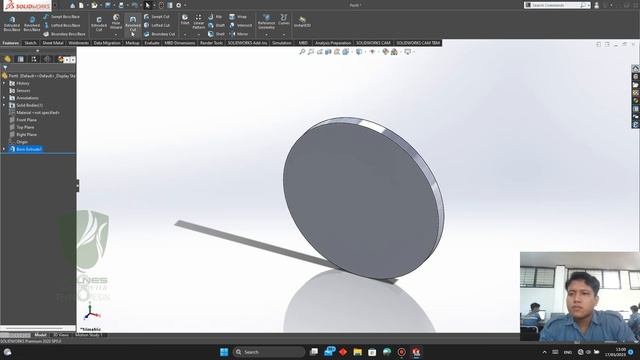640x360 pixels.
Task: Open the Curves dropdown arrow
Action: click(284, 35)
